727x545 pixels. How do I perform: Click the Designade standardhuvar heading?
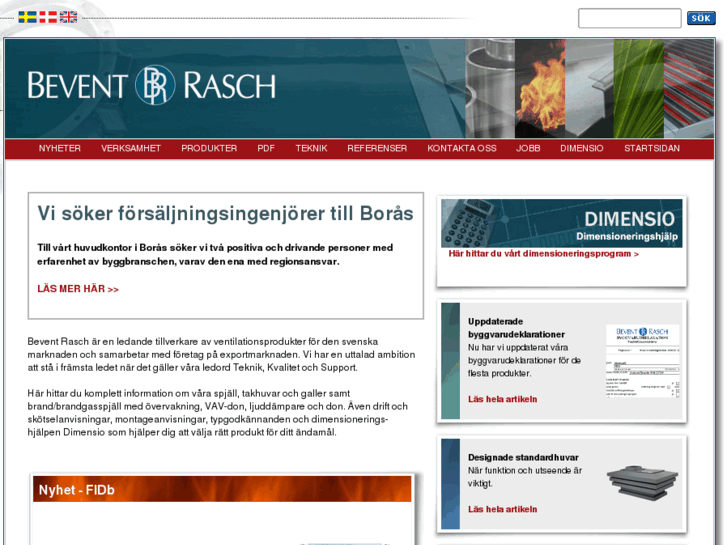coord(523,457)
